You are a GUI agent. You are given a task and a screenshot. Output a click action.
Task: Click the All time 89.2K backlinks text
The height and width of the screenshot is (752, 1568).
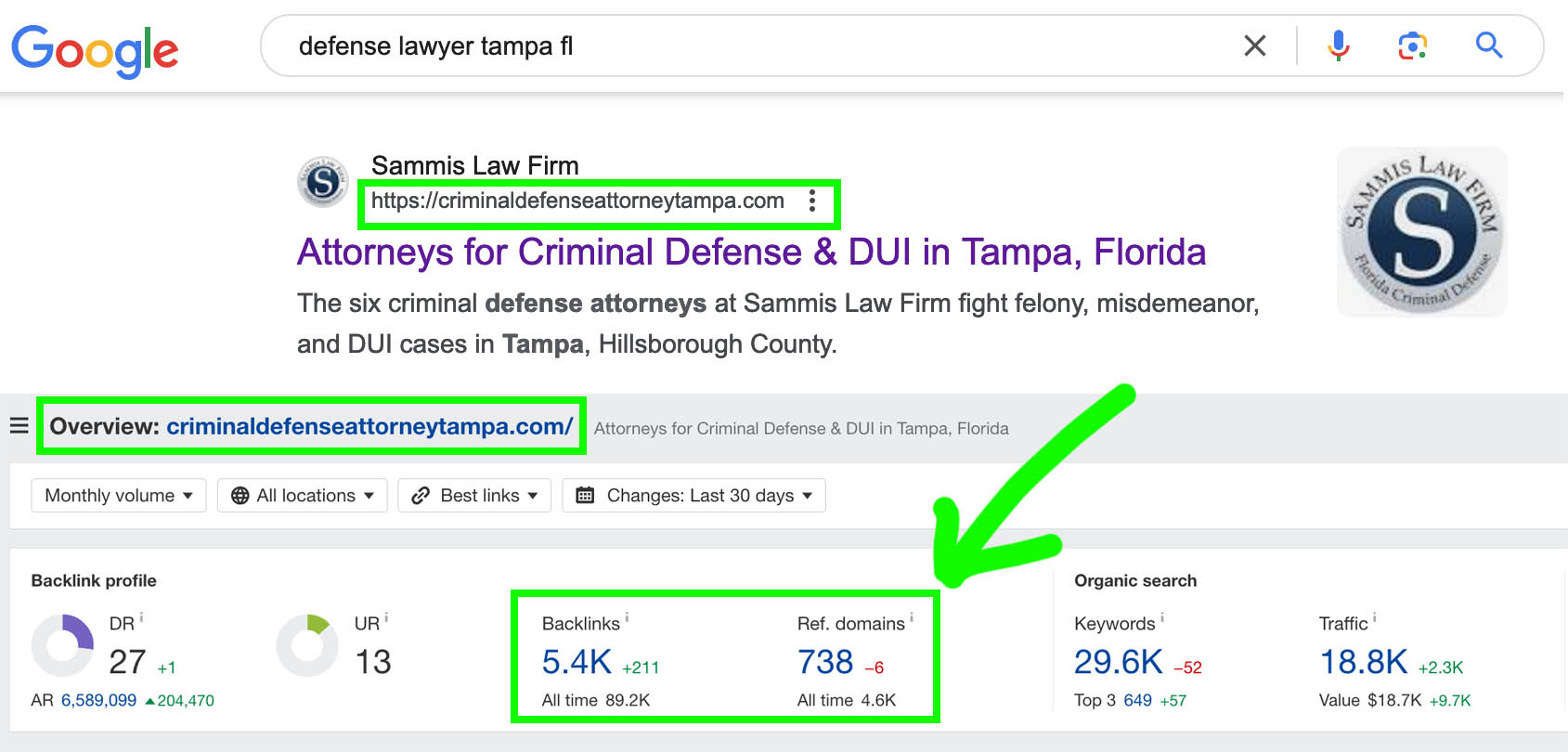tap(596, 701)
